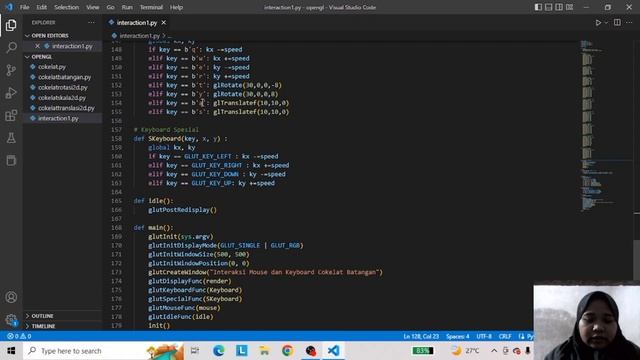Screen dimensions: 640x360
Task: Open cokelatskala2d.py in the explorer
Action: click(62, 98)
